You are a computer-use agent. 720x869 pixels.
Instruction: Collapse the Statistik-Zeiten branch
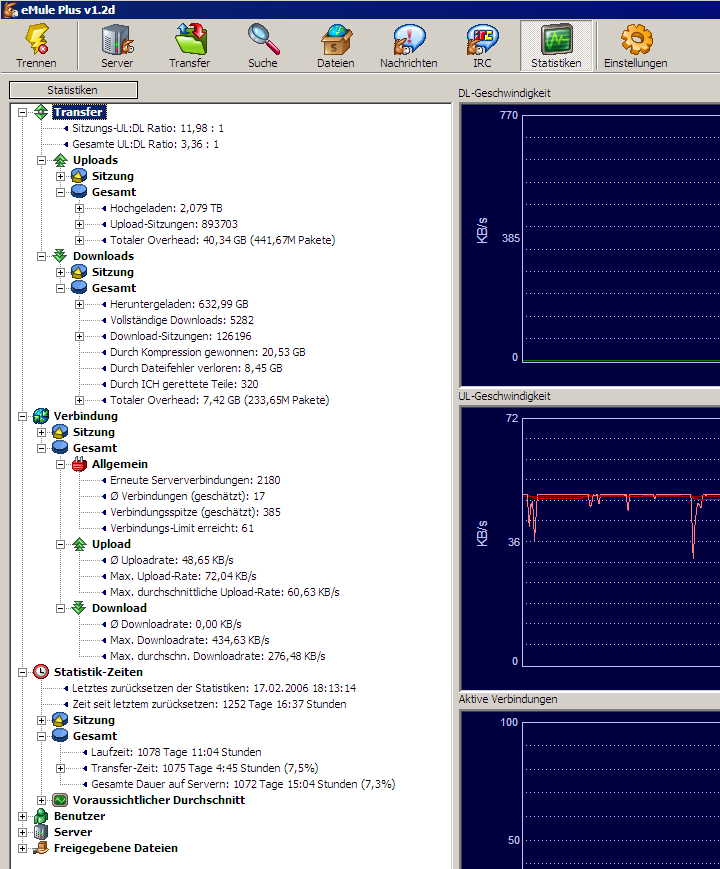click(22, 673)
